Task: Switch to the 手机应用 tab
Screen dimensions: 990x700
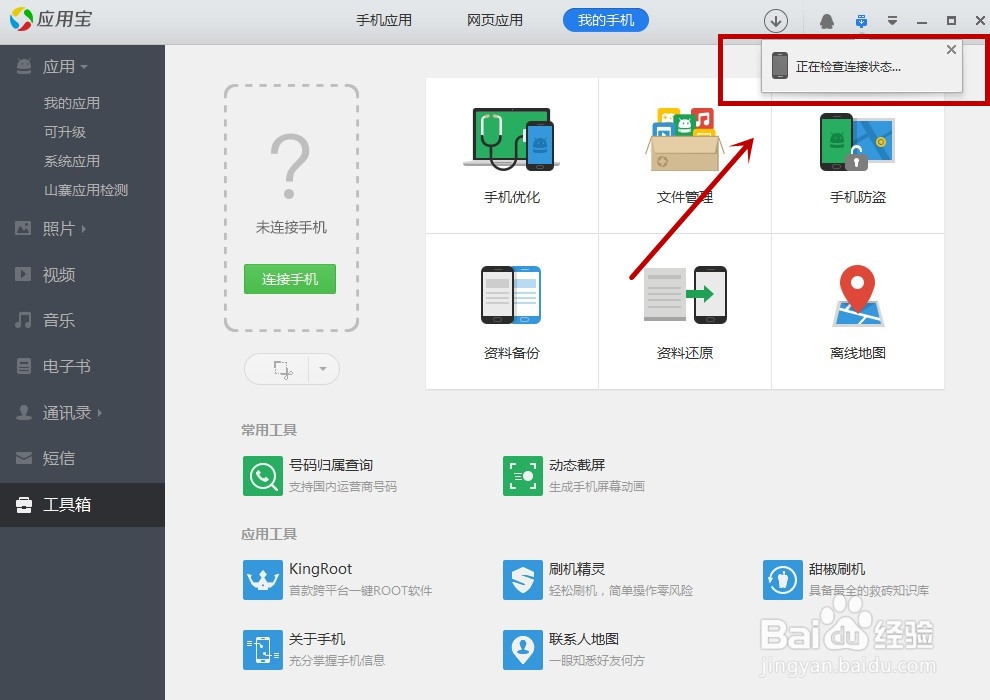Action: pyautogui.click(x=384, y=20)
